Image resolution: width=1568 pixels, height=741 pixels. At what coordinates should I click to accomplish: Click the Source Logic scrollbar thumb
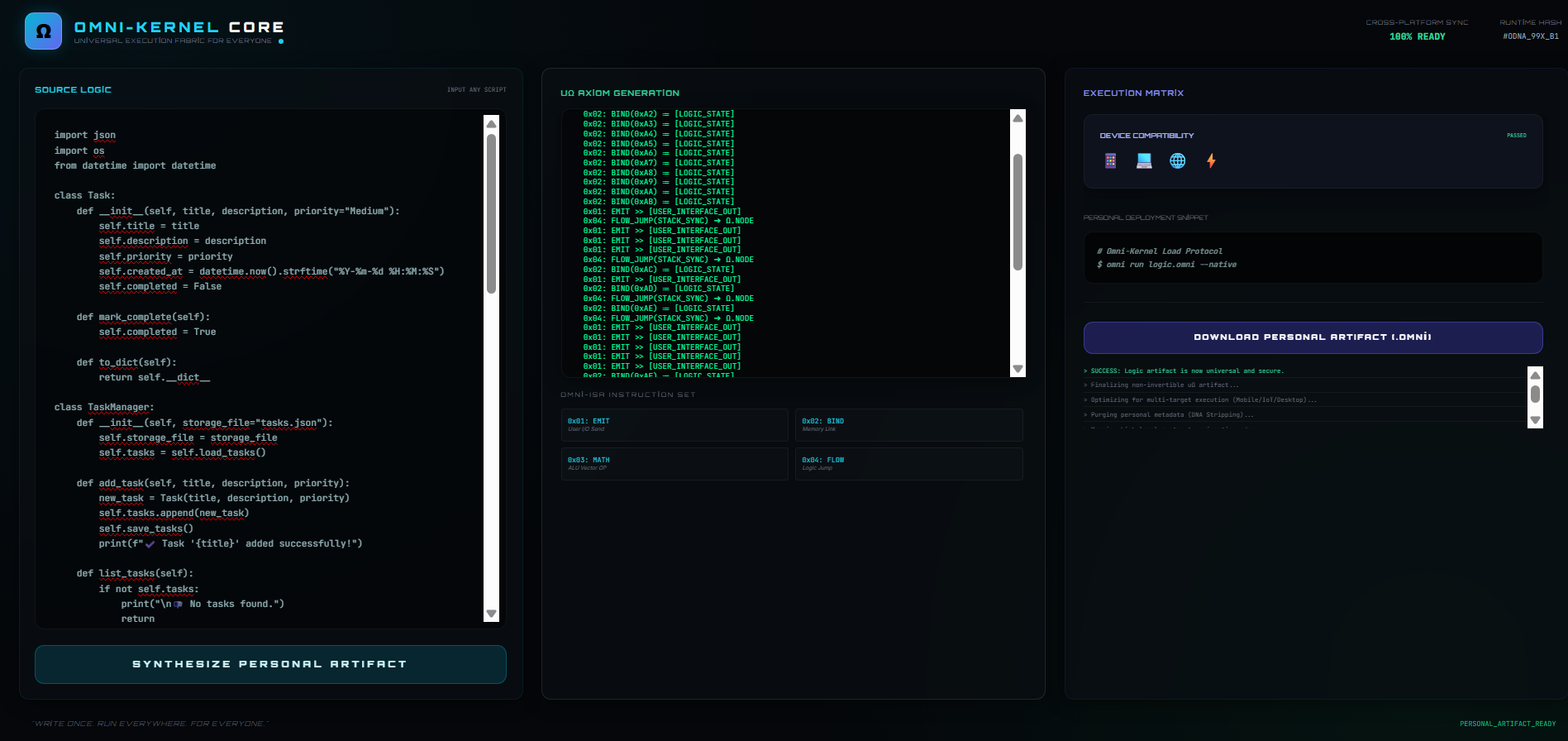tap(492, 213)
